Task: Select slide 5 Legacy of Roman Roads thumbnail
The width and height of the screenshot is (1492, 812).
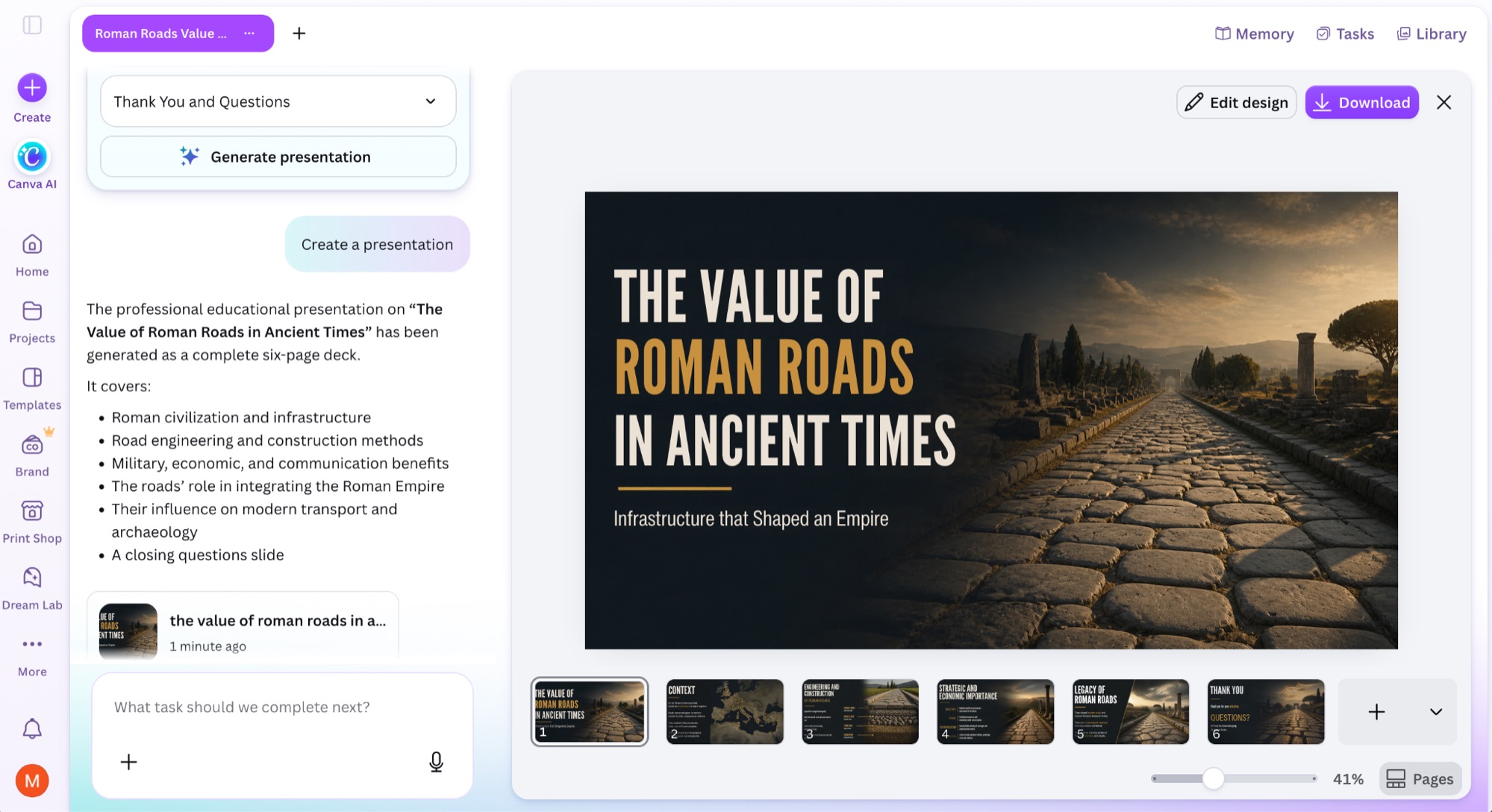Action: 1131,712
